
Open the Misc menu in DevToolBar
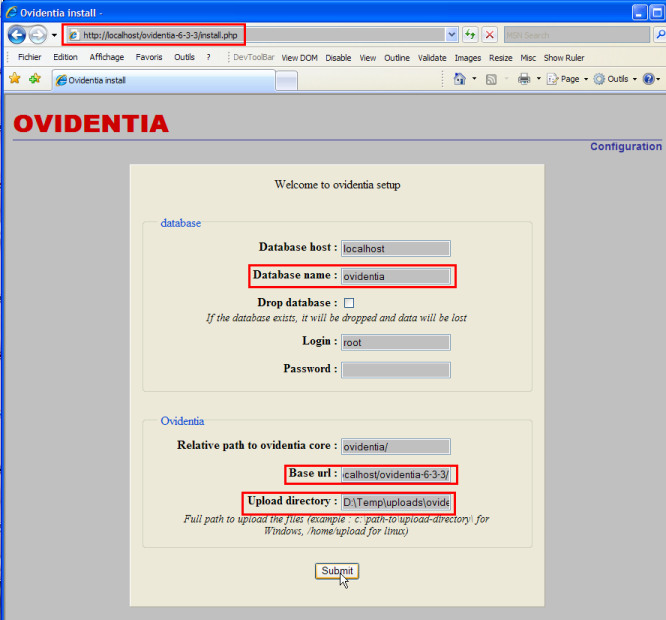click(x=528, y=58)
